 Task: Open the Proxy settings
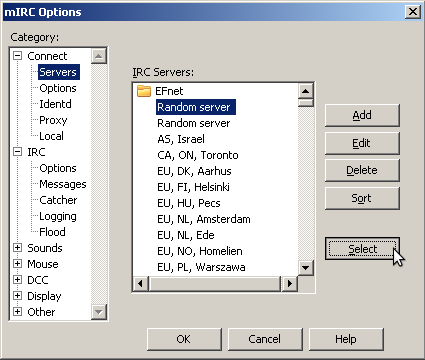point(53,120)
